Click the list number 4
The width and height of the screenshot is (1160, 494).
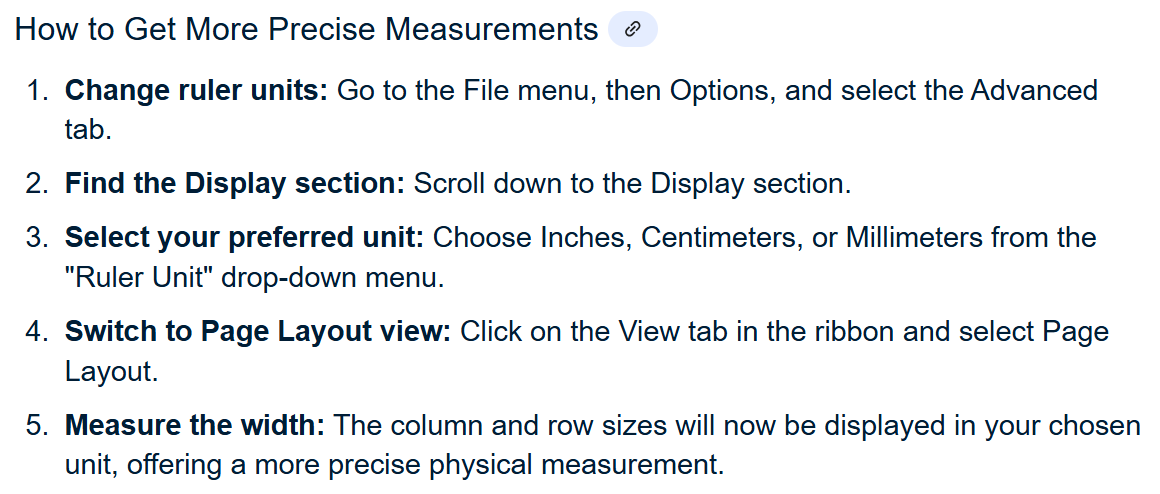37,331
